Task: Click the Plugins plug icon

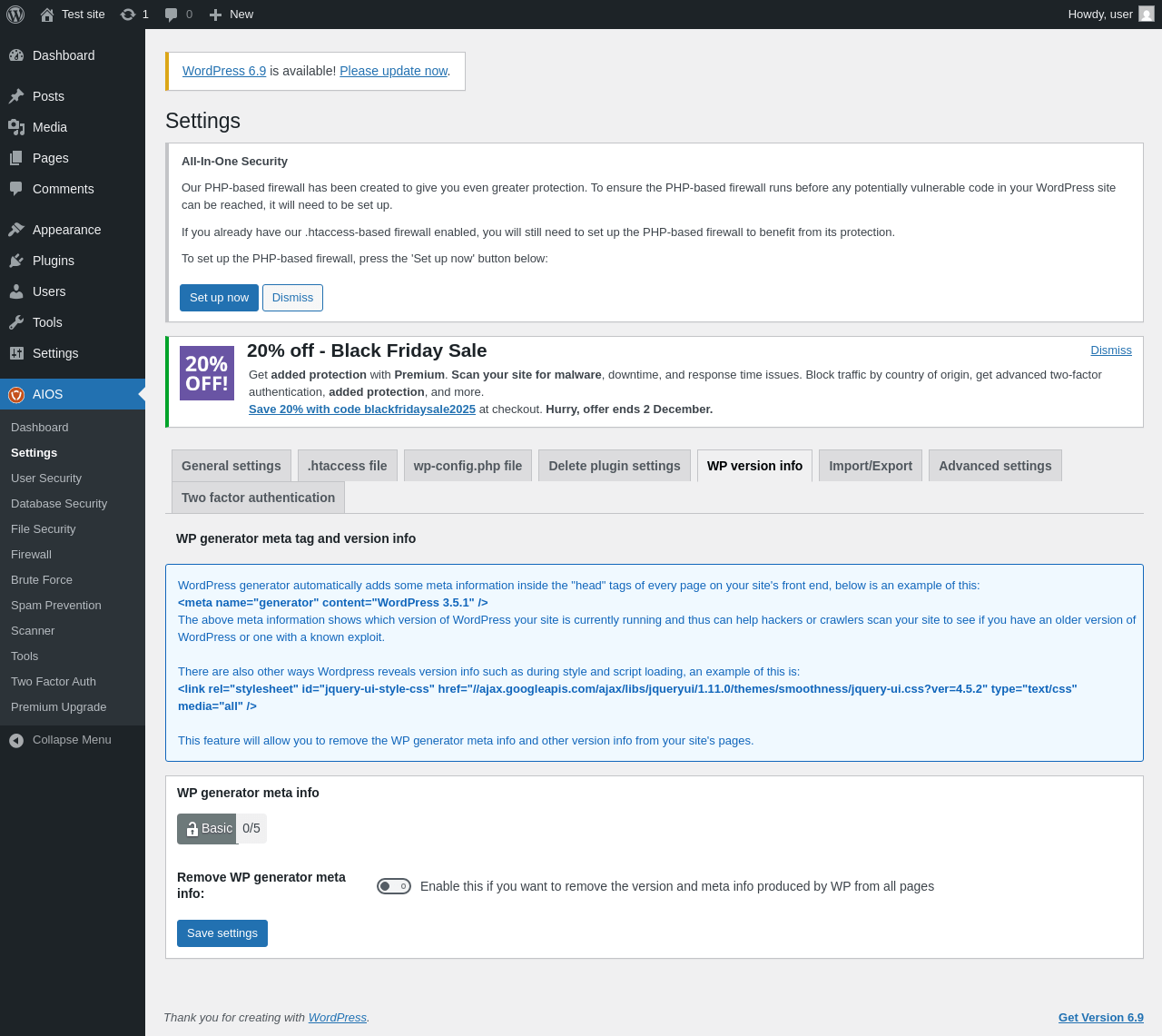Action: [x=16, y=261]
